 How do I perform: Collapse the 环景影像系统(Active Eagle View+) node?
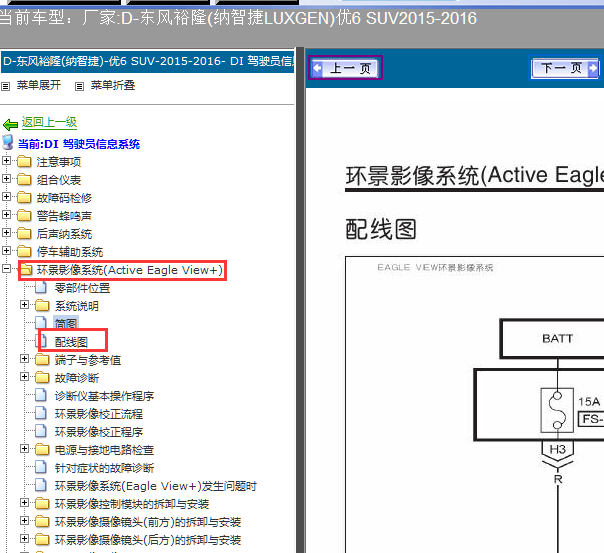(6, 268)
